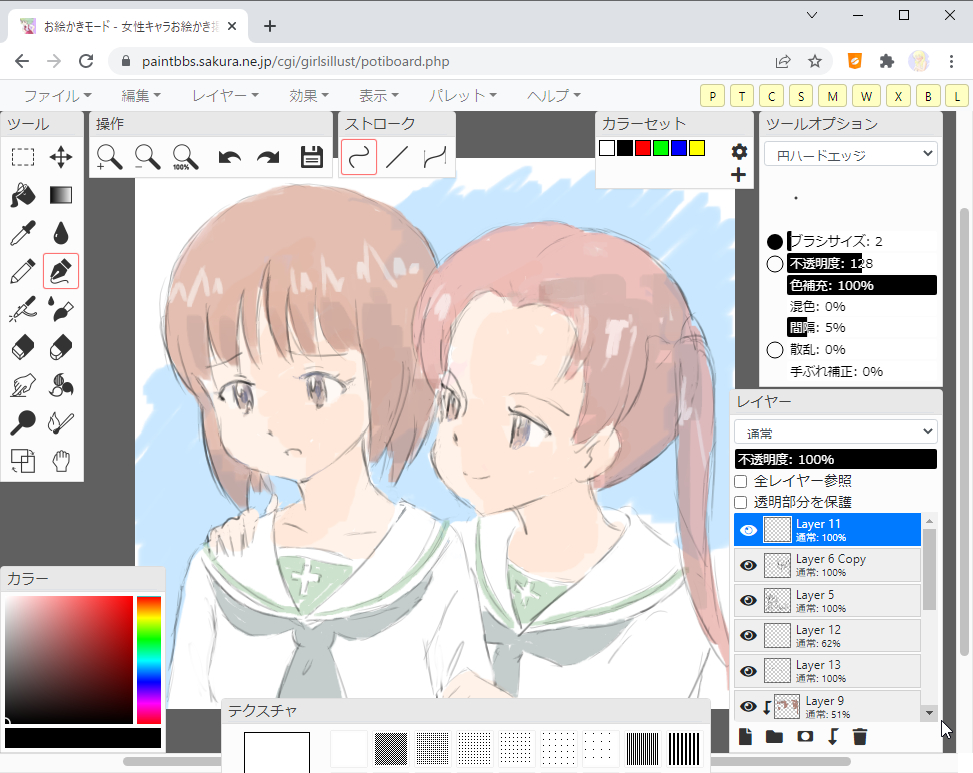The height and width of the screenshot is (773, 973).
Task: Open the layer blend mode 通常 dropdown
Action: [x=836, y=431]
